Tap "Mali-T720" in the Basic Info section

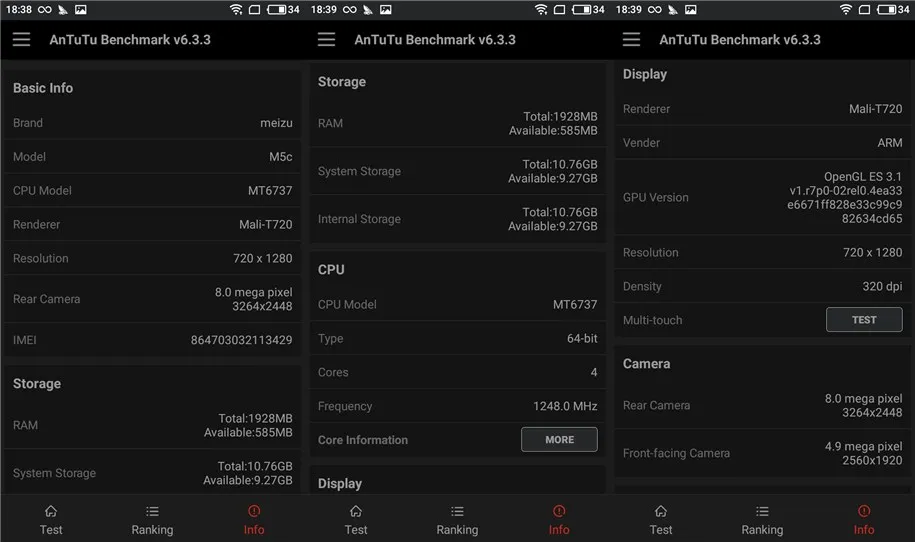[x=266, y=225]
